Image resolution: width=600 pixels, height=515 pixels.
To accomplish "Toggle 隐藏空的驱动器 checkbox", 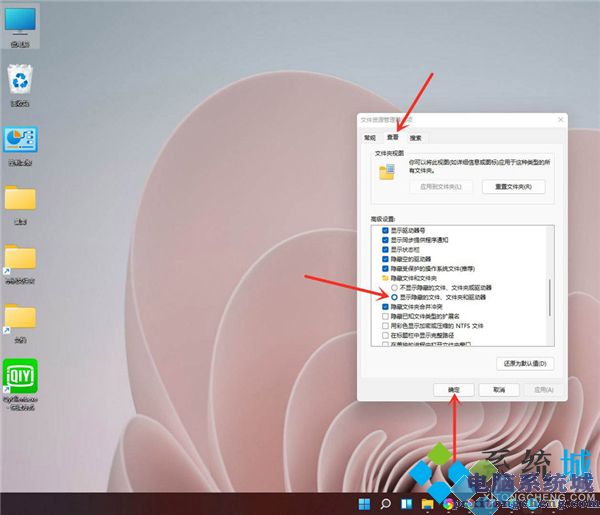I will pyautogui.click(x=385, y=259).
